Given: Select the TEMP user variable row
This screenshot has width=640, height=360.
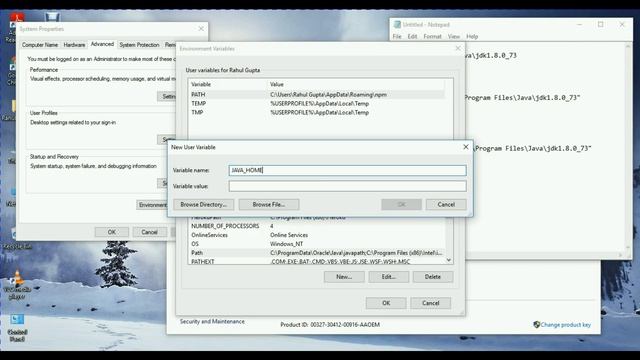Looking at the screenshot, I should pos(317,103).
